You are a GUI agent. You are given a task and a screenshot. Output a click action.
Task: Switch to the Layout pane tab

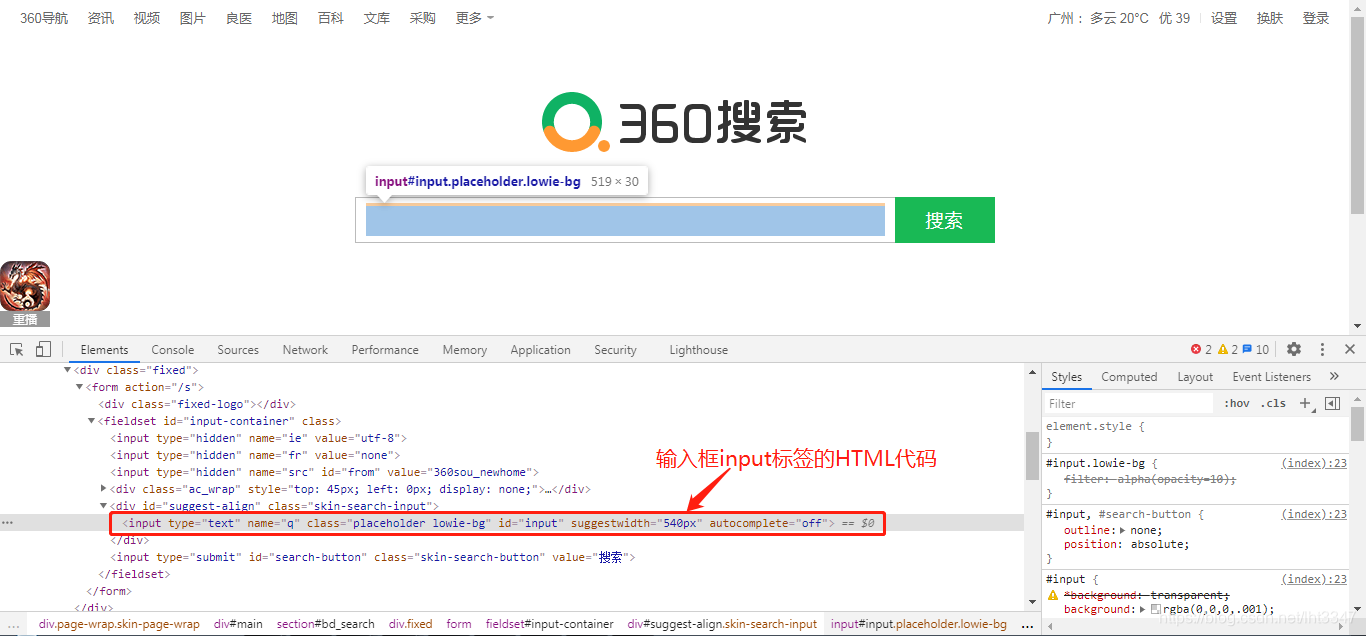pos(1195,377)
